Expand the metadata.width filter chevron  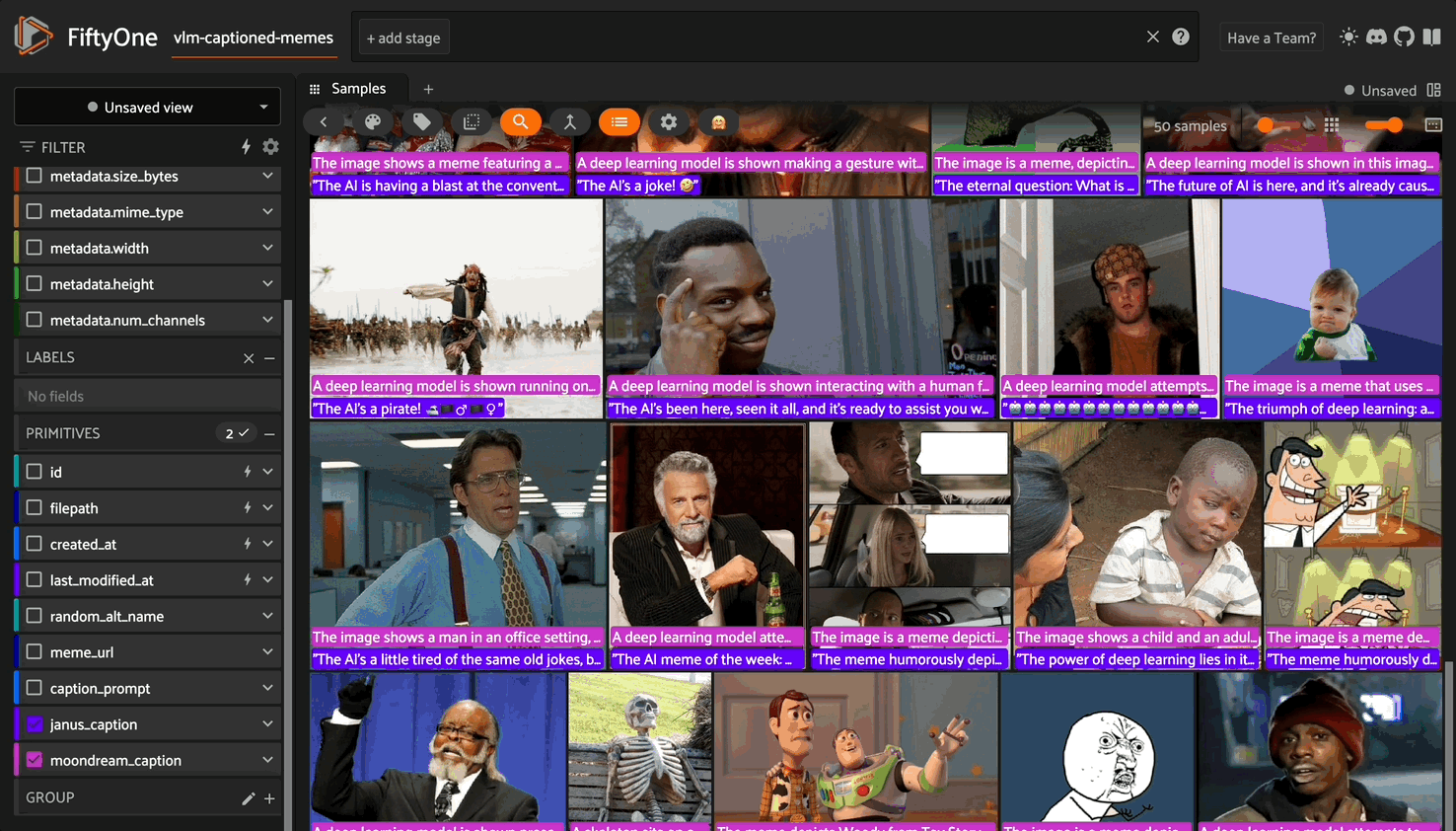tap(267, 248)
